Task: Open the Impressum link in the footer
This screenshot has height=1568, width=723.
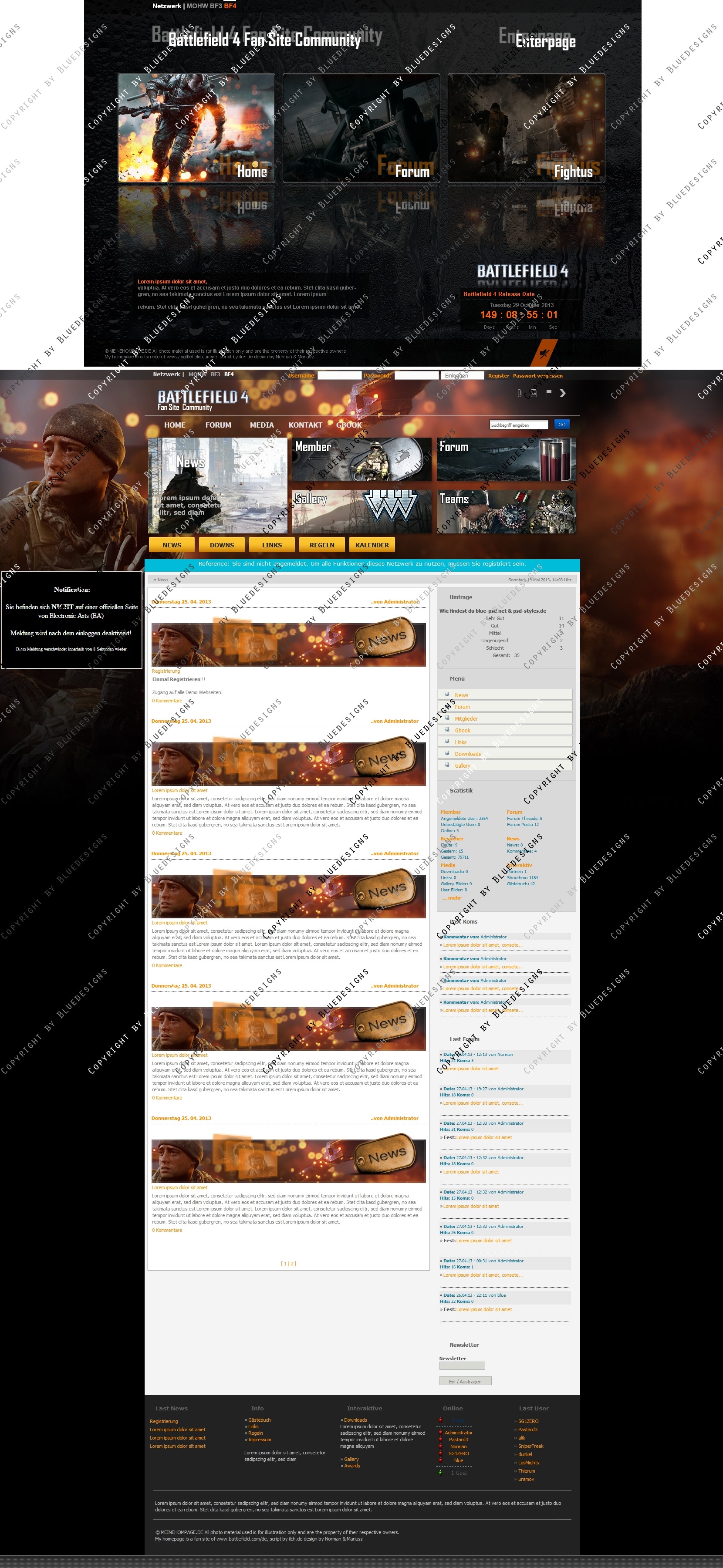Action: pyautogui.click(x=260, y=1440)
